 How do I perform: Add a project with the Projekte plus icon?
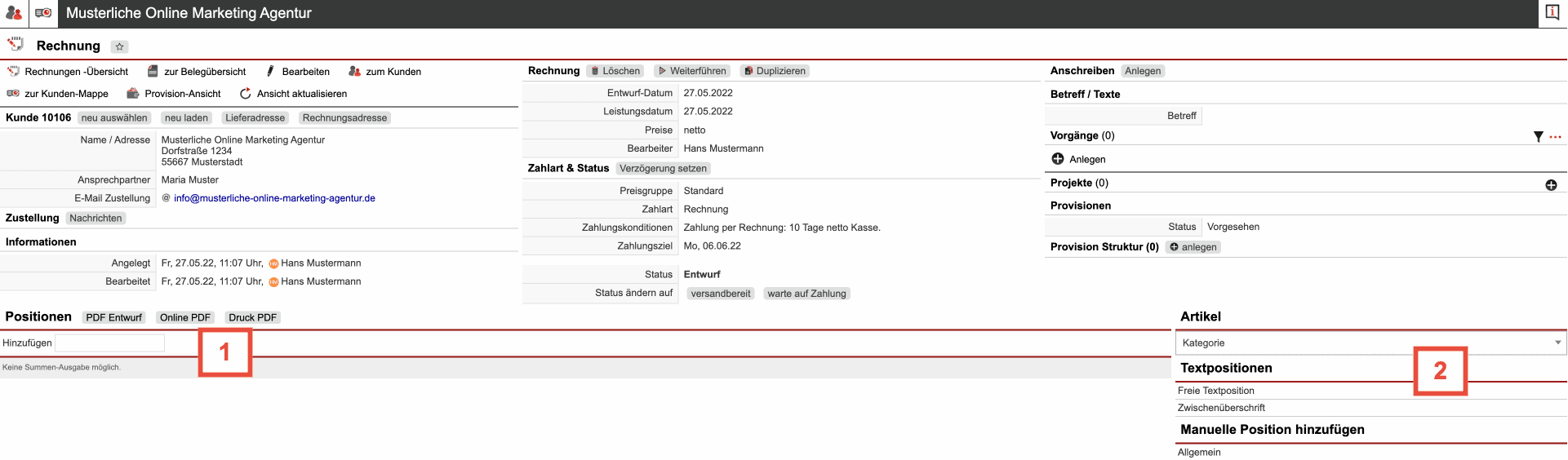[1551, 185]
